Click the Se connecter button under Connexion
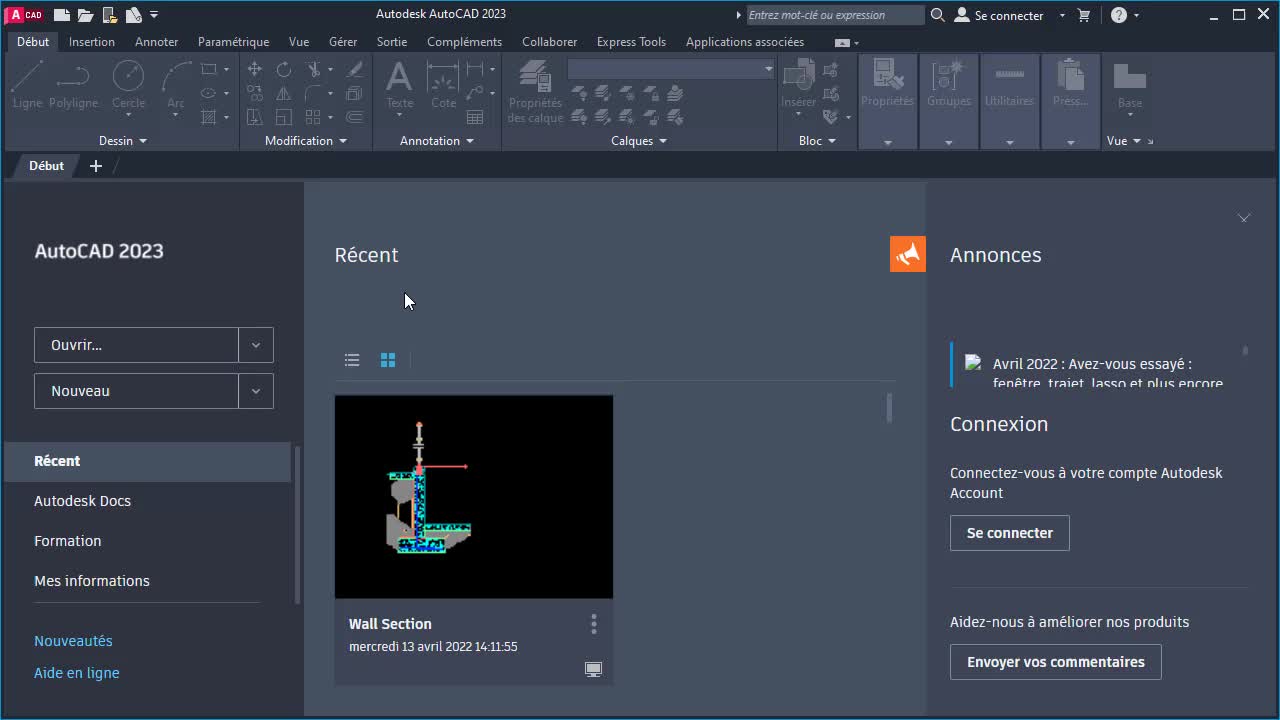 click(1010, 533)
